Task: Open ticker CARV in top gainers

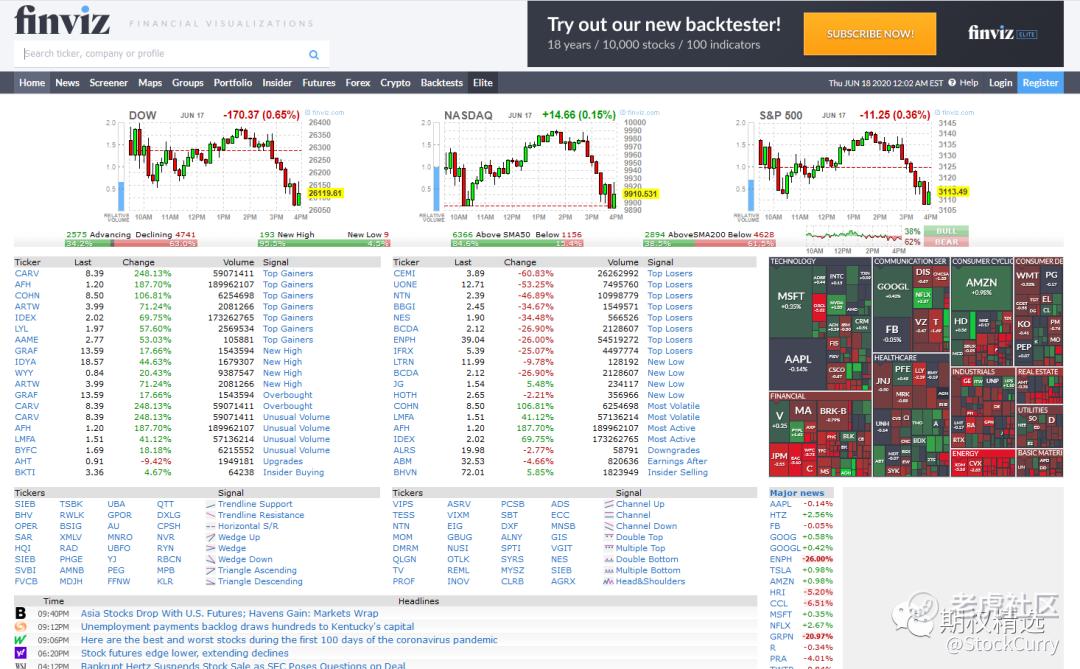Action: tap(27, 274)
